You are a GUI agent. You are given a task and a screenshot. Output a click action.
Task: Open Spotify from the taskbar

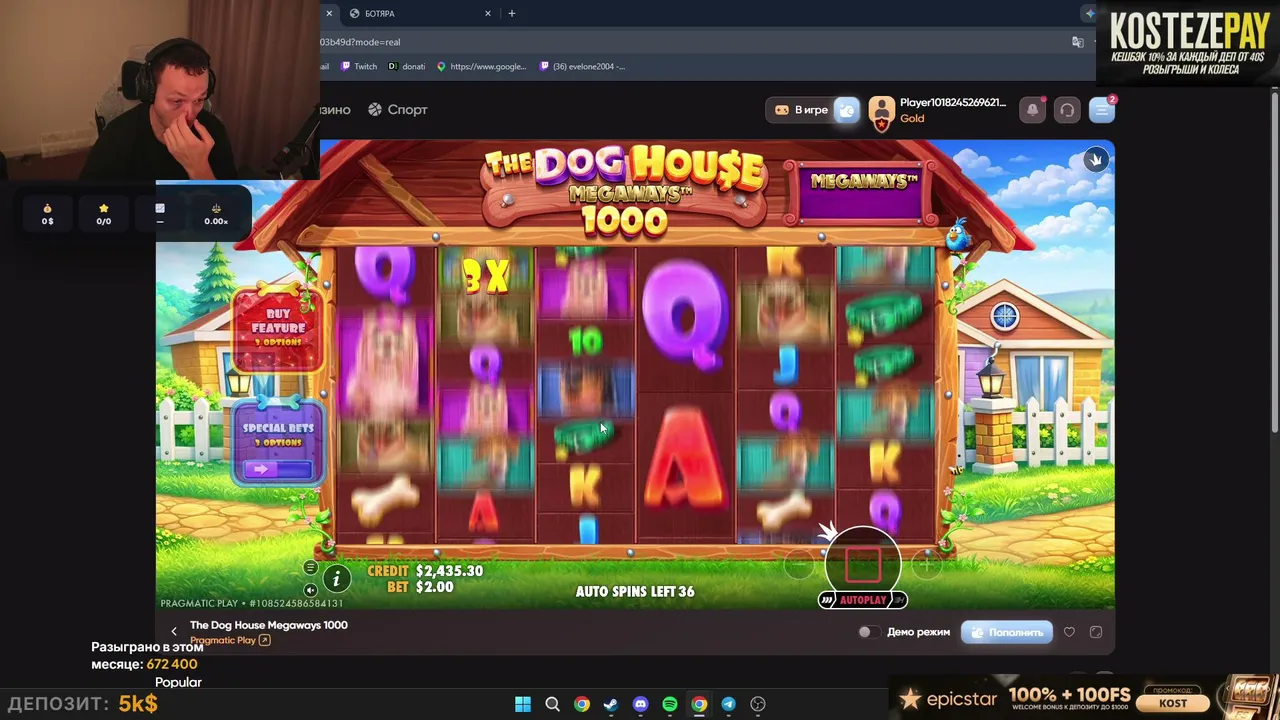coord(670,704)
